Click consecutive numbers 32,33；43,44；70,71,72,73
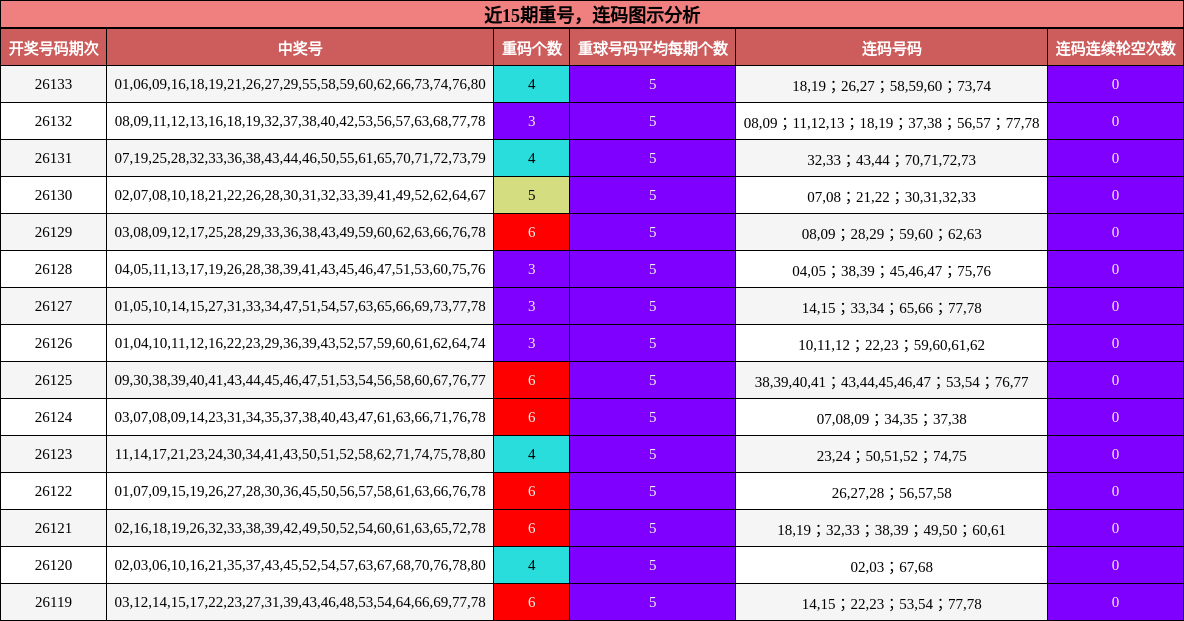 point(891,159)
